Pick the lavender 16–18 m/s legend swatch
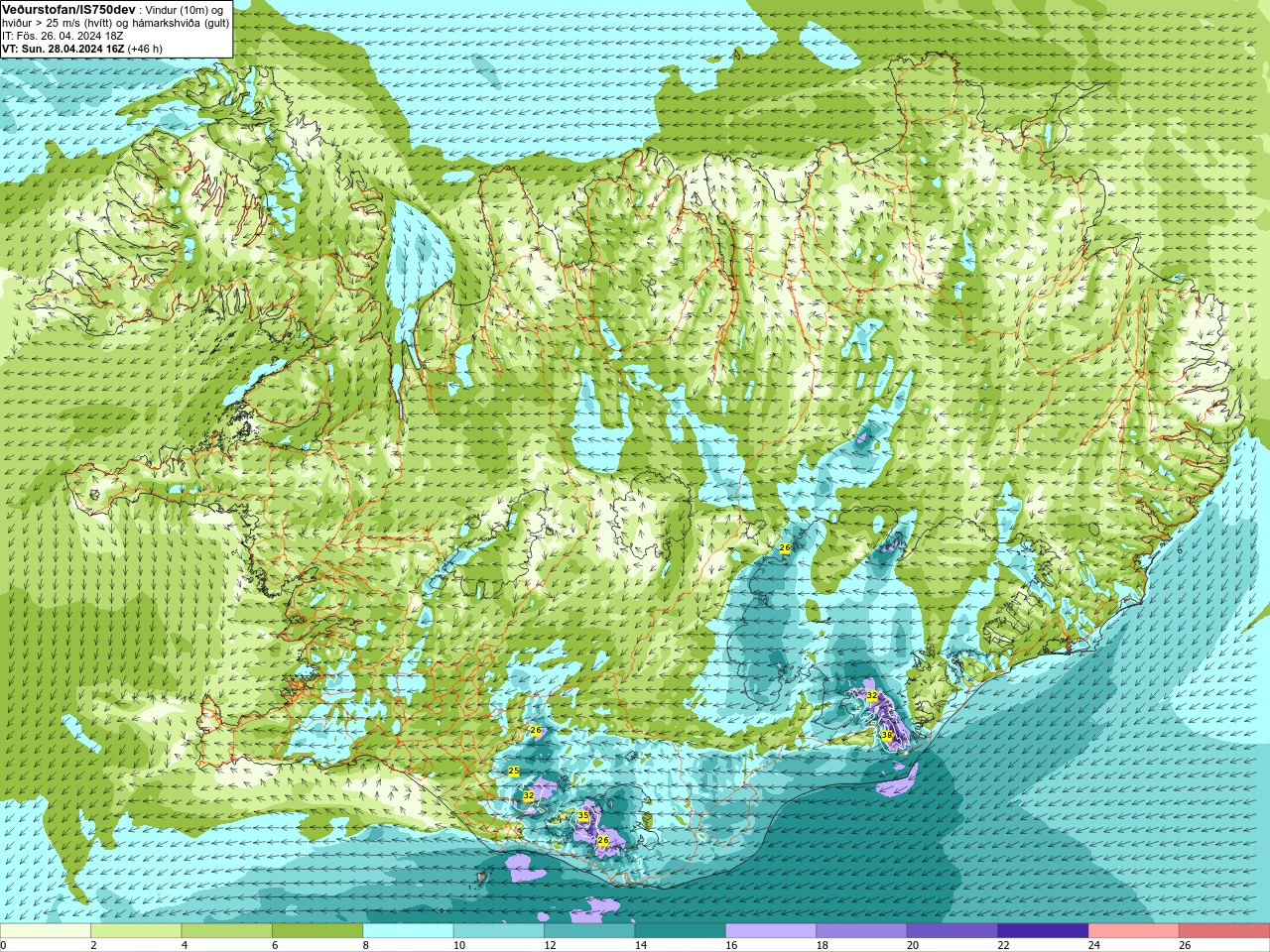This screenshot has width=1270, height=952. pyautogui.click(x=771, y=931)
